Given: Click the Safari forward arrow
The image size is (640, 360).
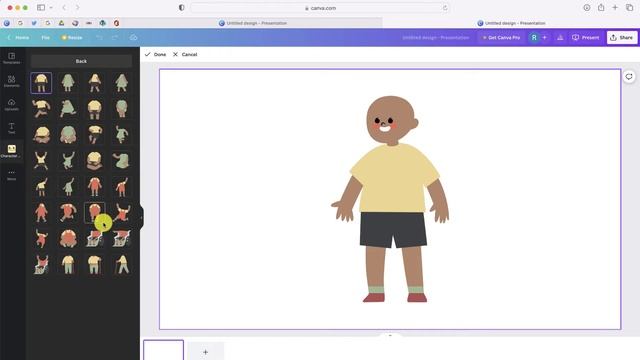Looking at the screenshot, I should [x=78, y=8].
